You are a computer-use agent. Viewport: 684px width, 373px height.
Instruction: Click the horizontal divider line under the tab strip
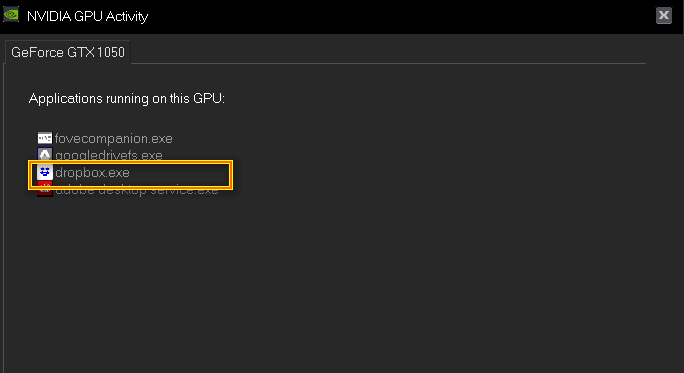tap(388, 64)
